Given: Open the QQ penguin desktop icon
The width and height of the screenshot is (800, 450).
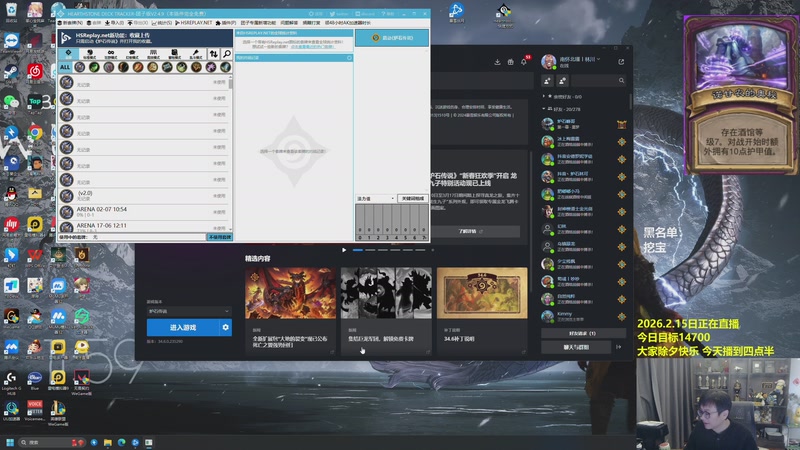Looking at the screenshot, I should tap(11, 194).
